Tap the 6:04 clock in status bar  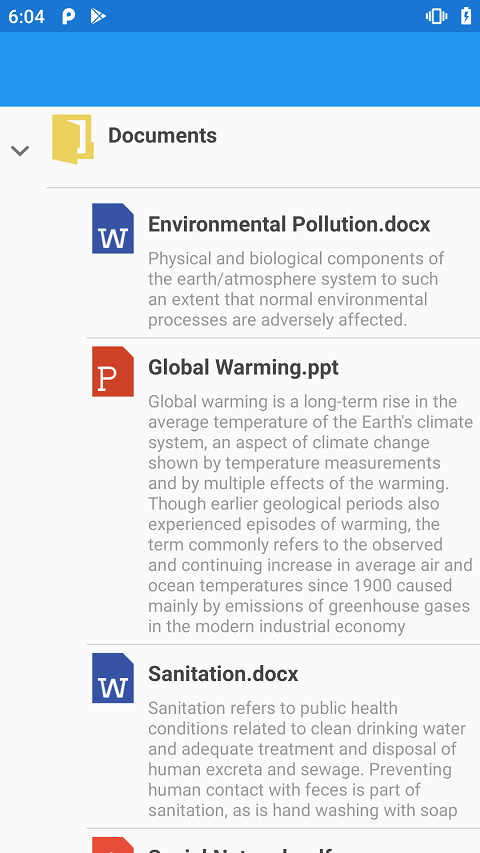[26, 16]
